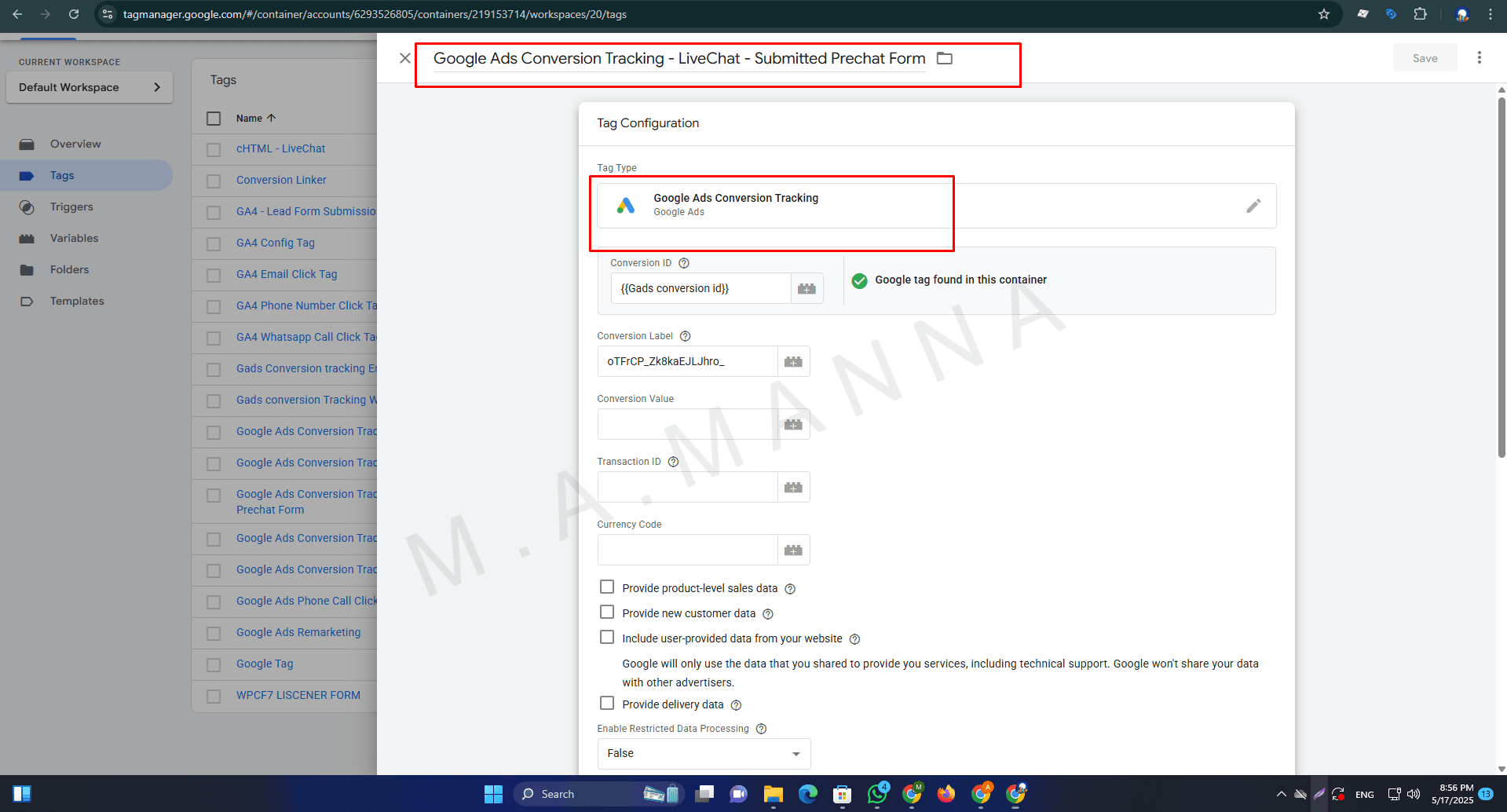Tick Include user-provided data from your website
1507x812 pixels.
coord(607,638)
